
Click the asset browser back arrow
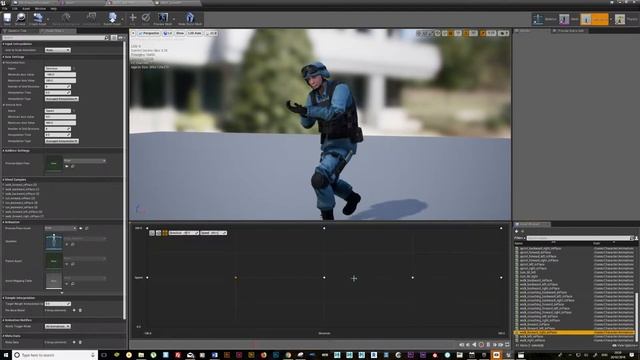point(516,231)
